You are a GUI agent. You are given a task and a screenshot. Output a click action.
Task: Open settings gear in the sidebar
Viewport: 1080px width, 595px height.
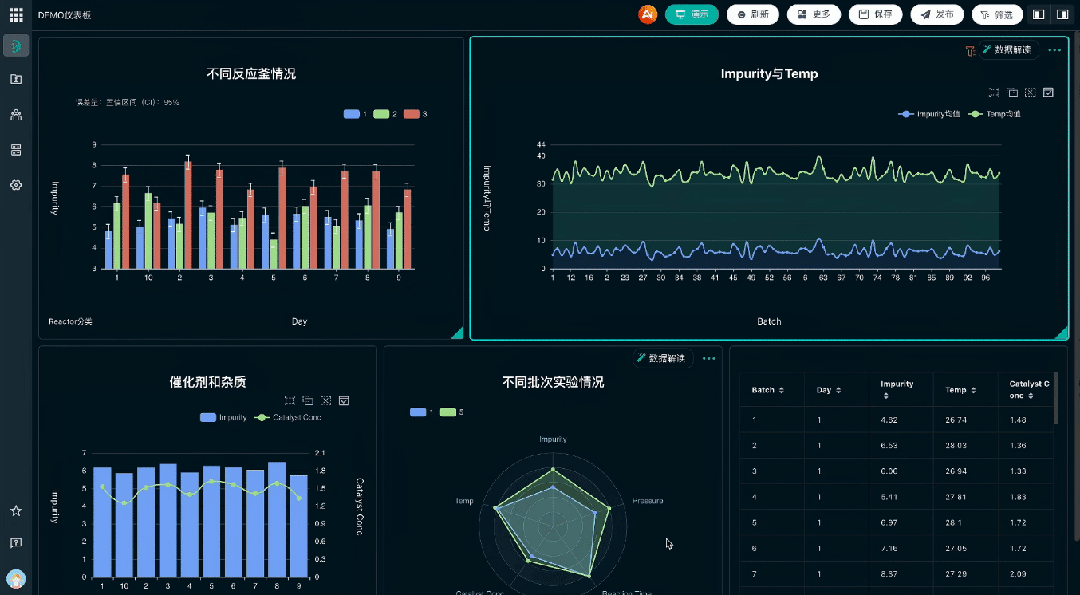click(x=16, y=185)
